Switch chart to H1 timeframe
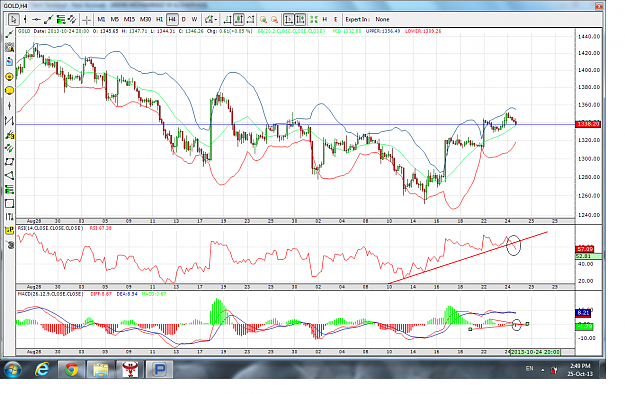The image size is (625, 394). 159,19
